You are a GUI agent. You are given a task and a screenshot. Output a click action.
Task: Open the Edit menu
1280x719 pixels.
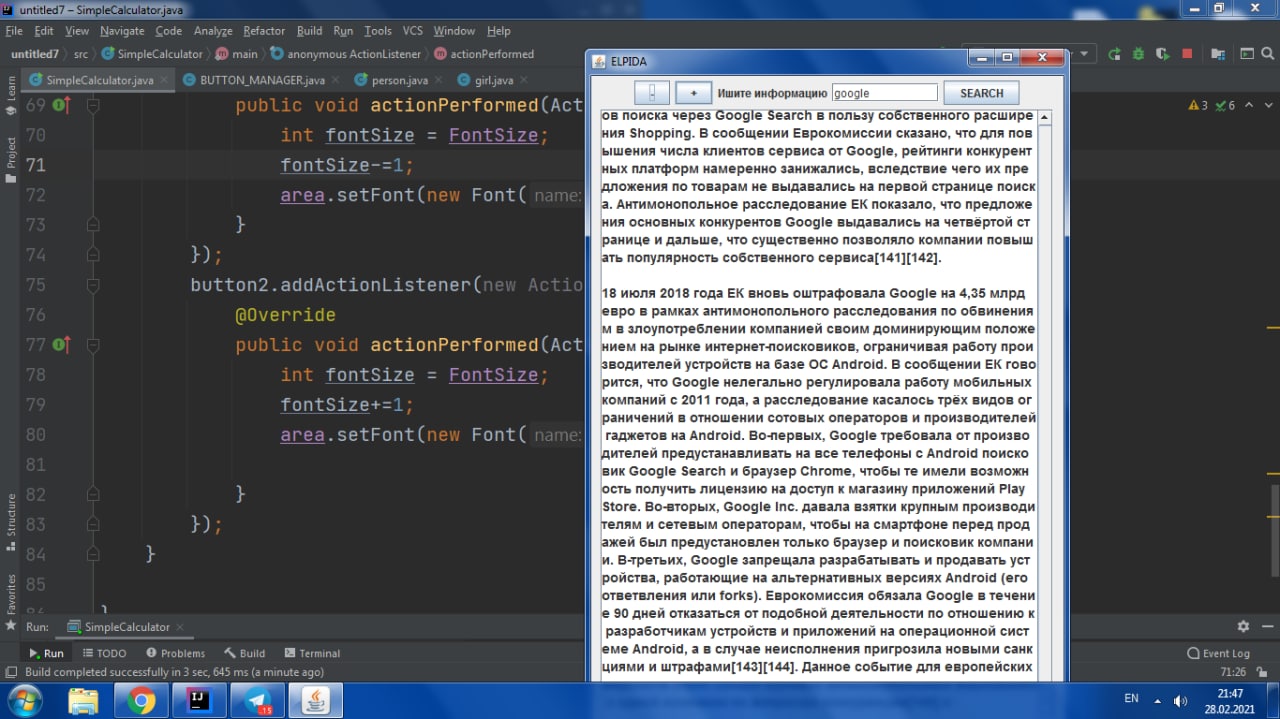coord(44,31)
